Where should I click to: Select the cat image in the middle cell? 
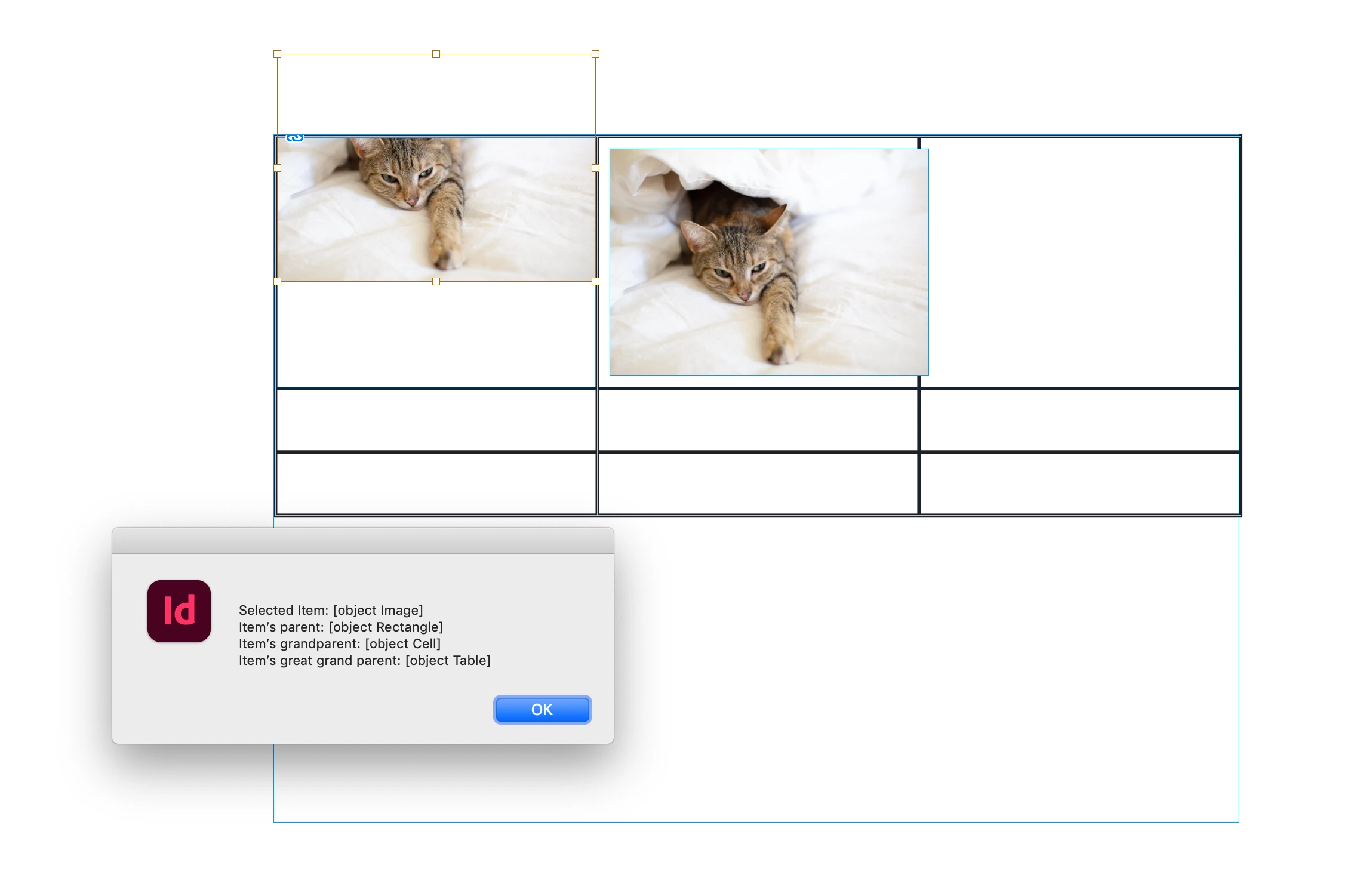tap(768, 263)
